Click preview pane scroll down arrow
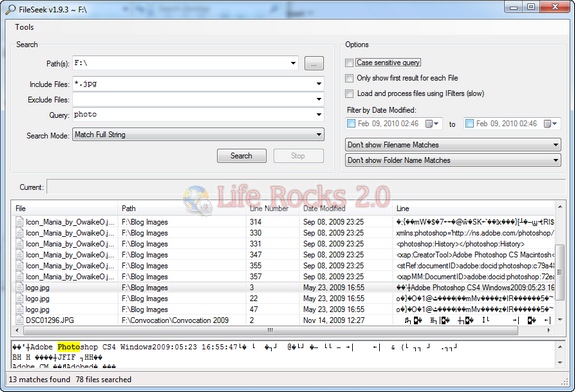Screen dimensions: 575x392 560,363
